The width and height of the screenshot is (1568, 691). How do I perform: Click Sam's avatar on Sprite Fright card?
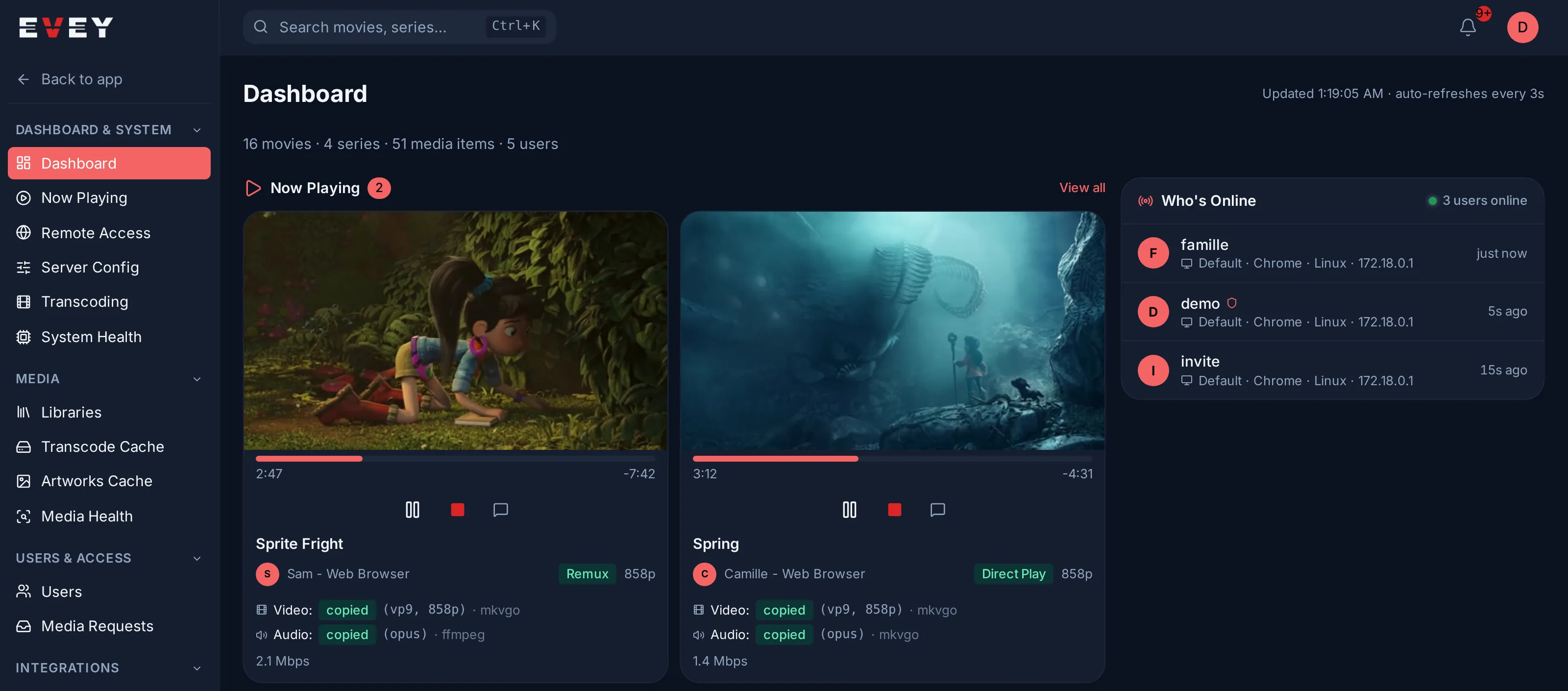click(267, 574)
